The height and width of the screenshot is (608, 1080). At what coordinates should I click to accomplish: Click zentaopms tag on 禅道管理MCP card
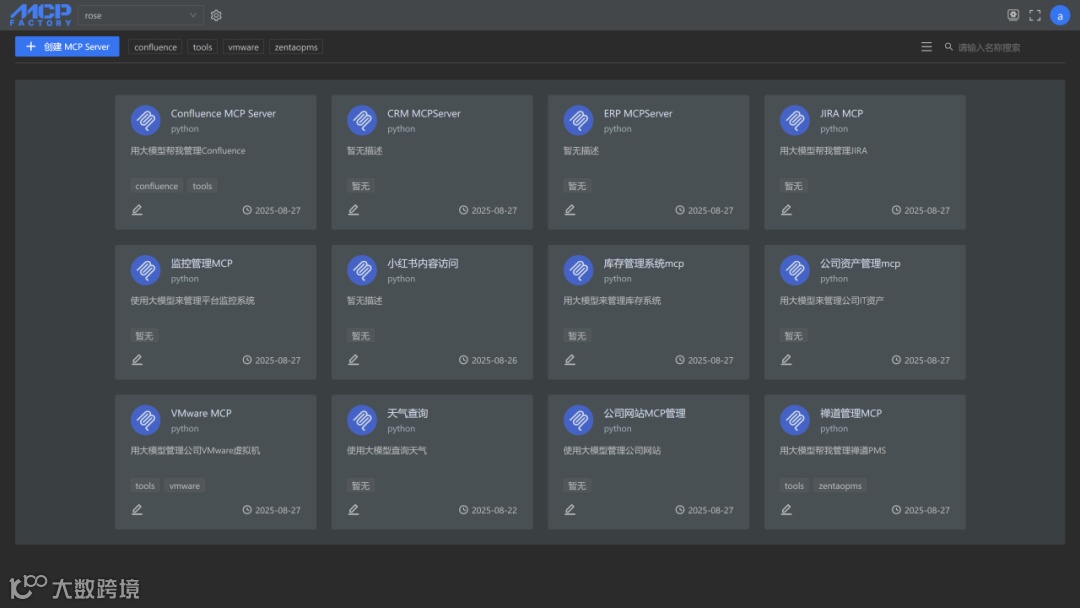click(x=840, y=486)
